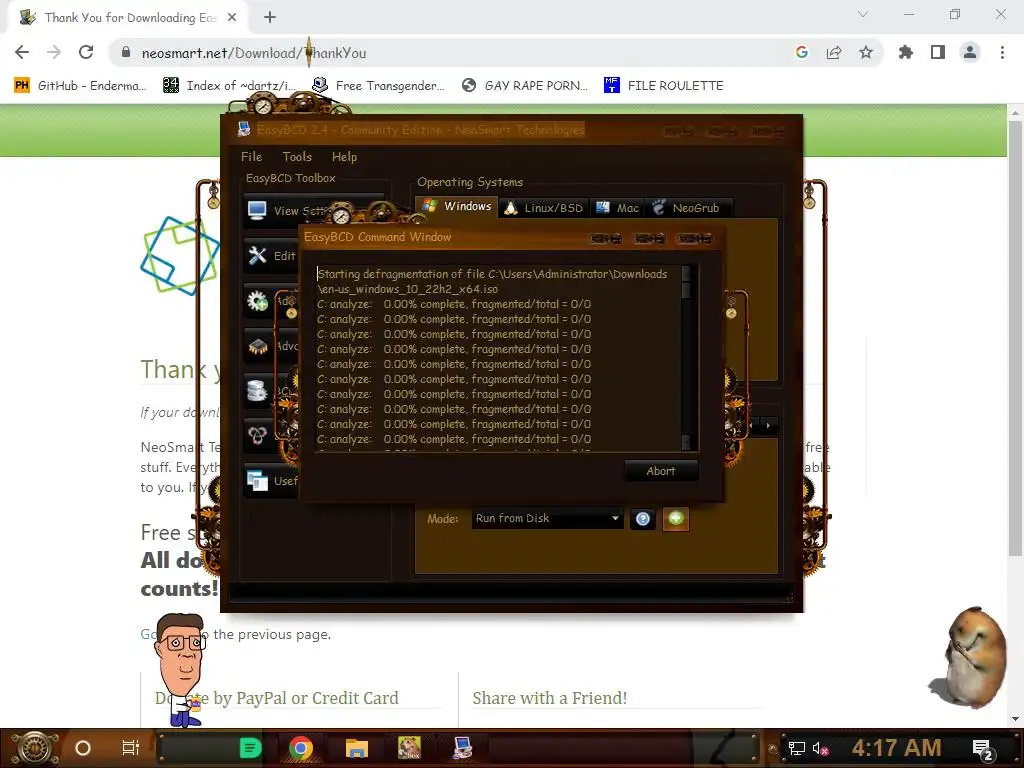Click the BCD Backup database icon

(x=258, y=391)
